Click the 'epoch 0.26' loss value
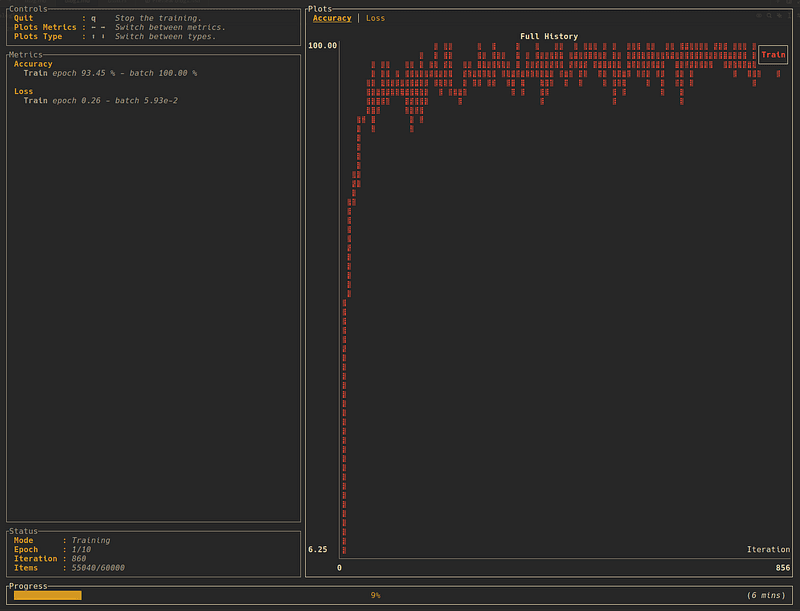The image size is (800, 611). [77, 101]
